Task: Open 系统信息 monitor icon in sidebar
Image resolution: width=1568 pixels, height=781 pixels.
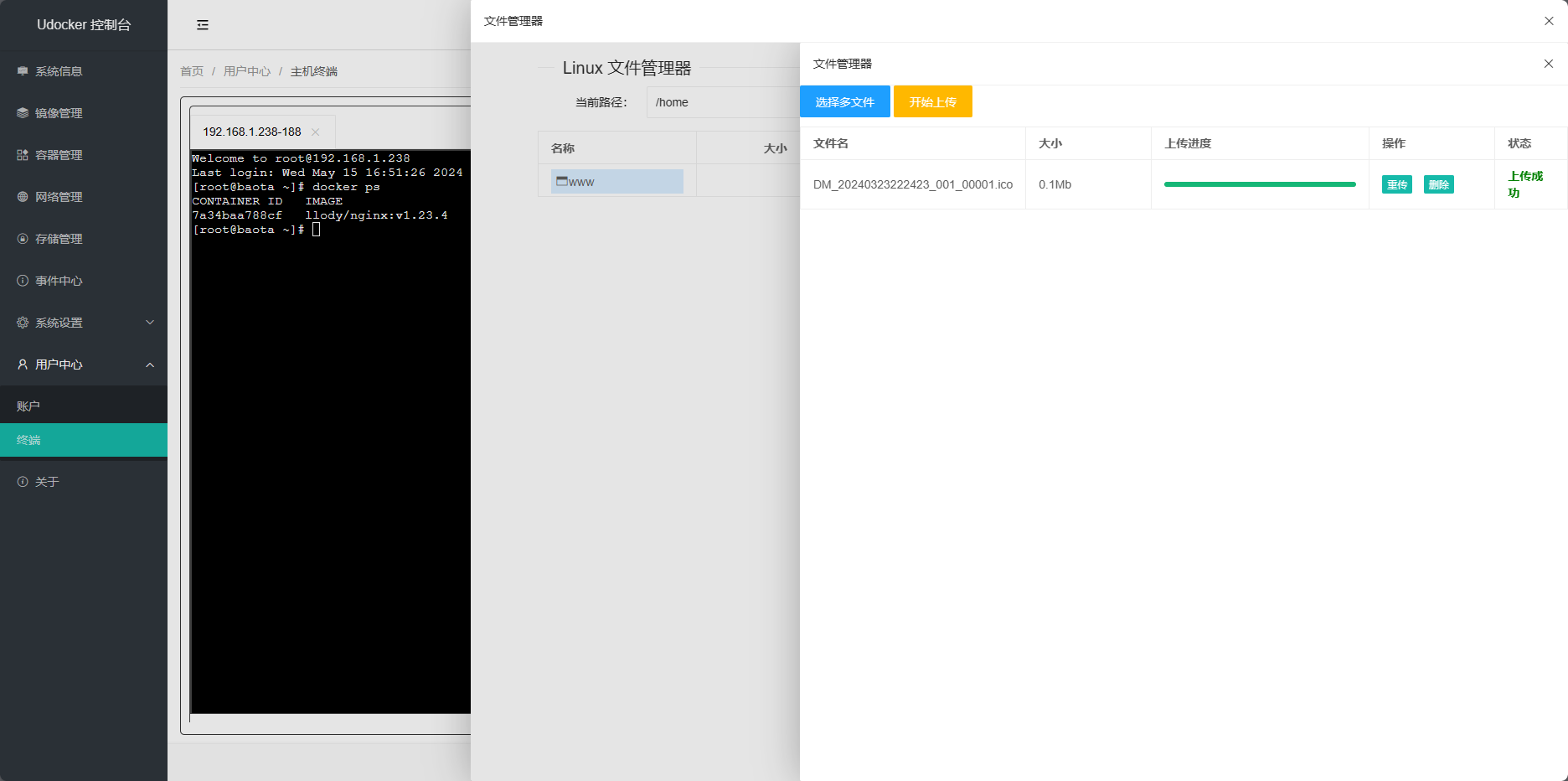Action: click(23, 71)
